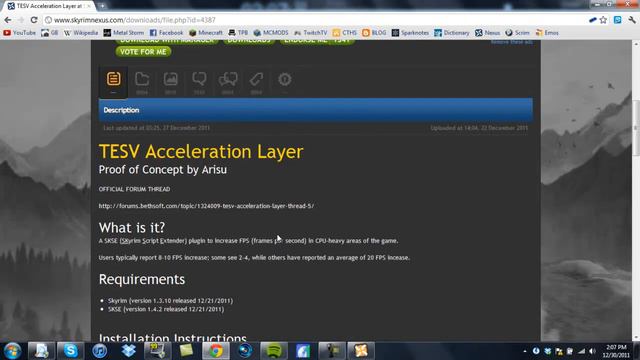640x360 pixels.
Task: Click the browser forward arrow
Action: tap(21, 20)
